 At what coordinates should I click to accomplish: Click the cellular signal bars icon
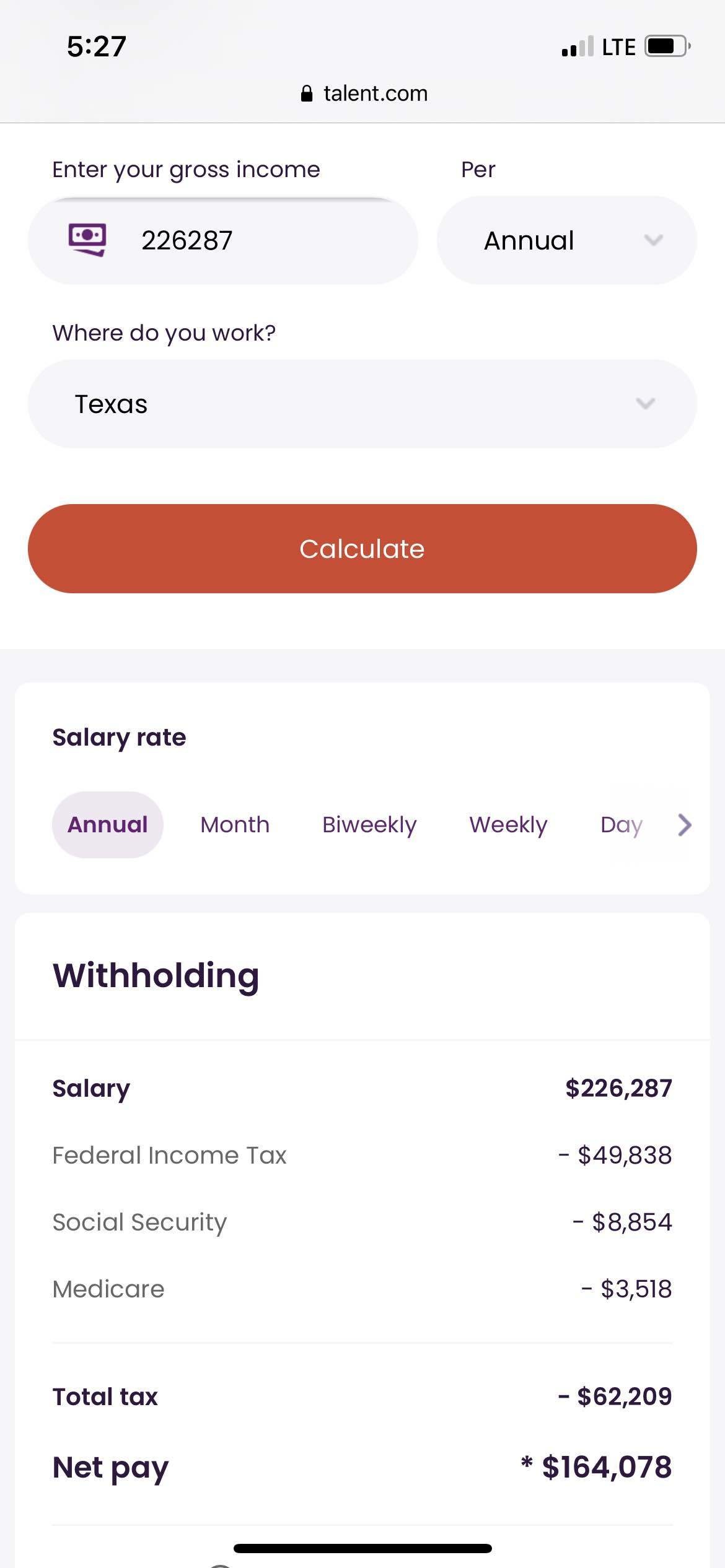coord(575,46)
